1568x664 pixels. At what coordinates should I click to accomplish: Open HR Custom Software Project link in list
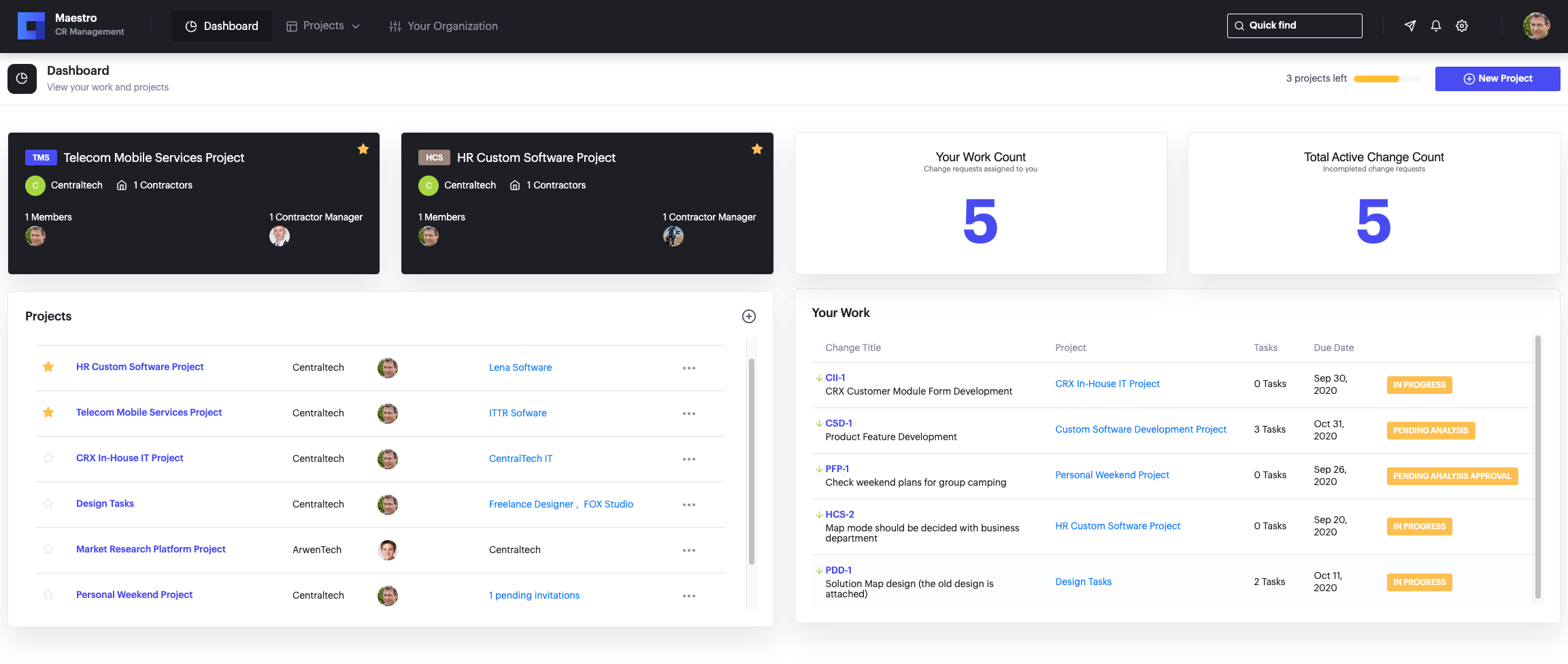(x=139, y=367)
